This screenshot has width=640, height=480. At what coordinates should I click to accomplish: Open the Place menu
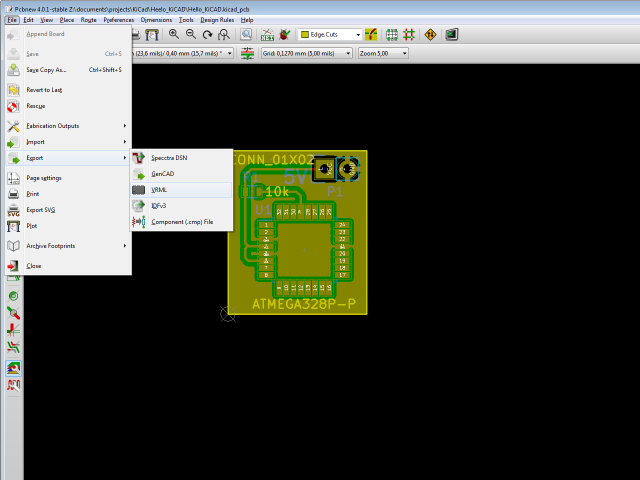coord(67,20)
